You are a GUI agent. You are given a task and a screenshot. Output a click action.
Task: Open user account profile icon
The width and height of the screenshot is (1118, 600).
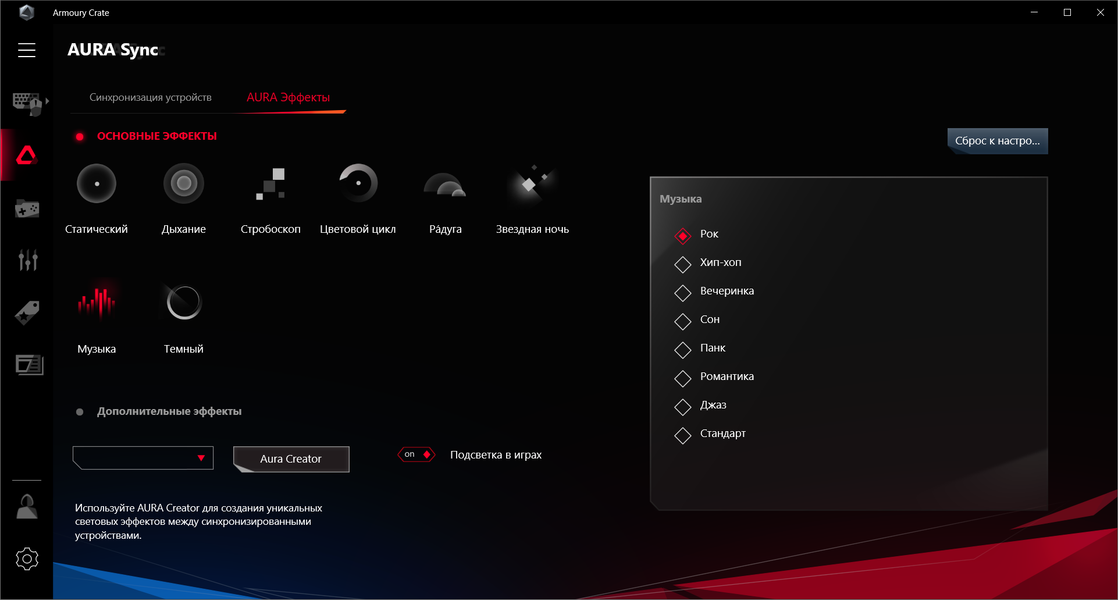pos(27,507)
